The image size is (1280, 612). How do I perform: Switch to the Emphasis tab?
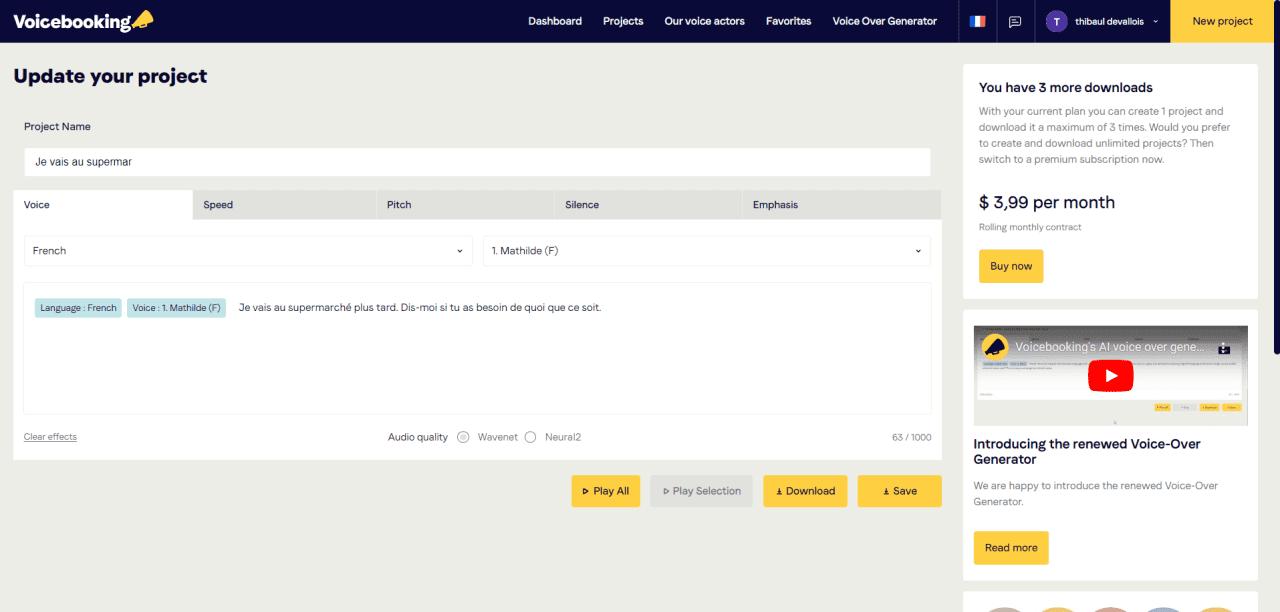pyautogui.click(x=841, y=205)
